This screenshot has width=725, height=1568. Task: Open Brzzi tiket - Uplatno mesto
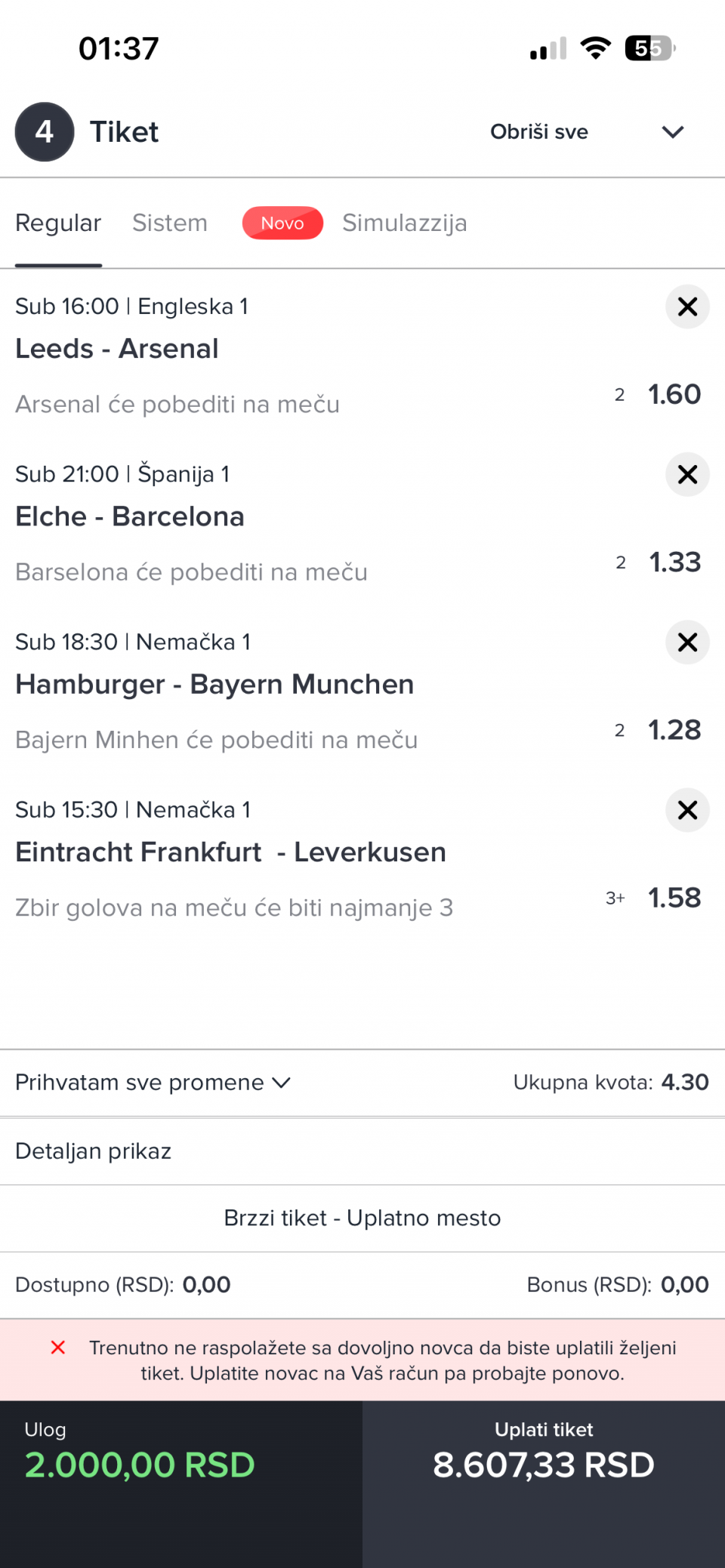pos(362,1218)
